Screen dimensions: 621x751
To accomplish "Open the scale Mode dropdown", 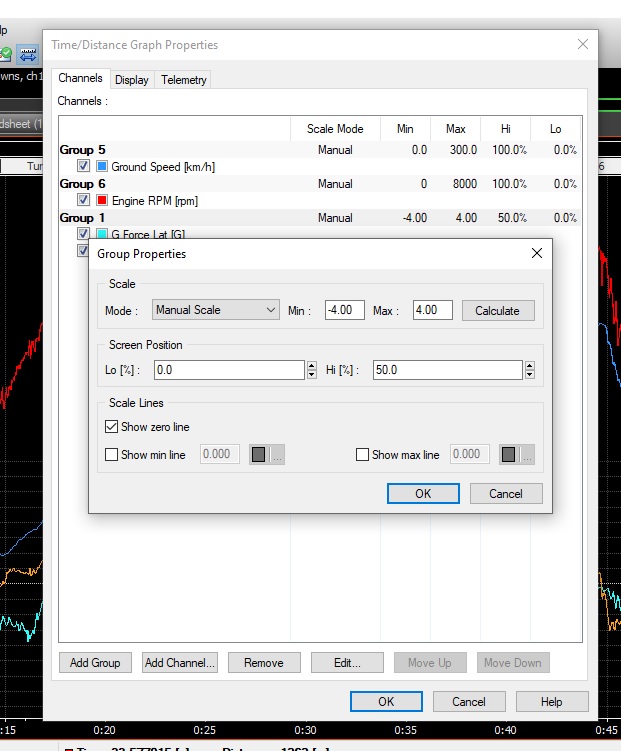I will tap(216, 310).
